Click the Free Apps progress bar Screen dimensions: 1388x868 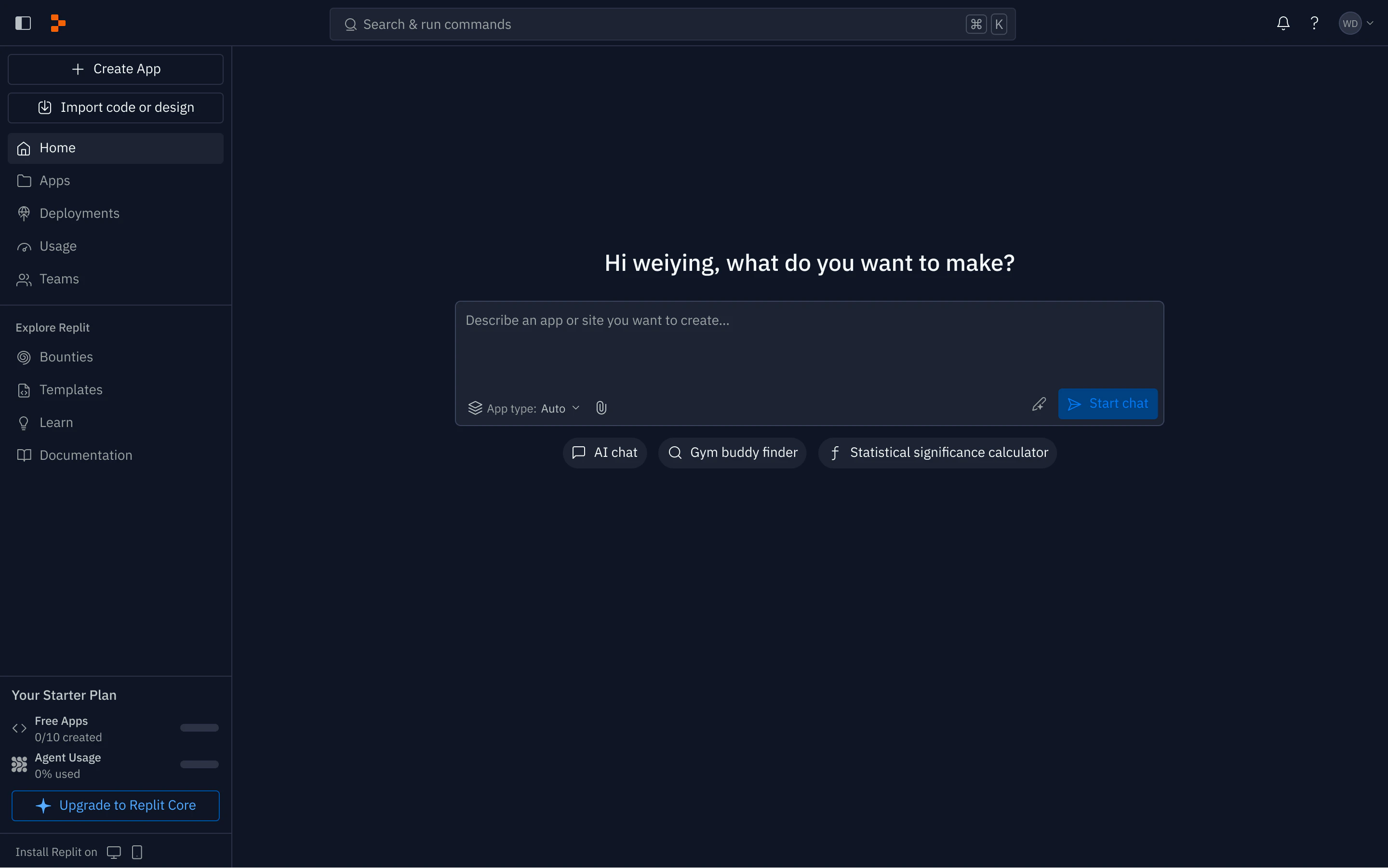199,728
